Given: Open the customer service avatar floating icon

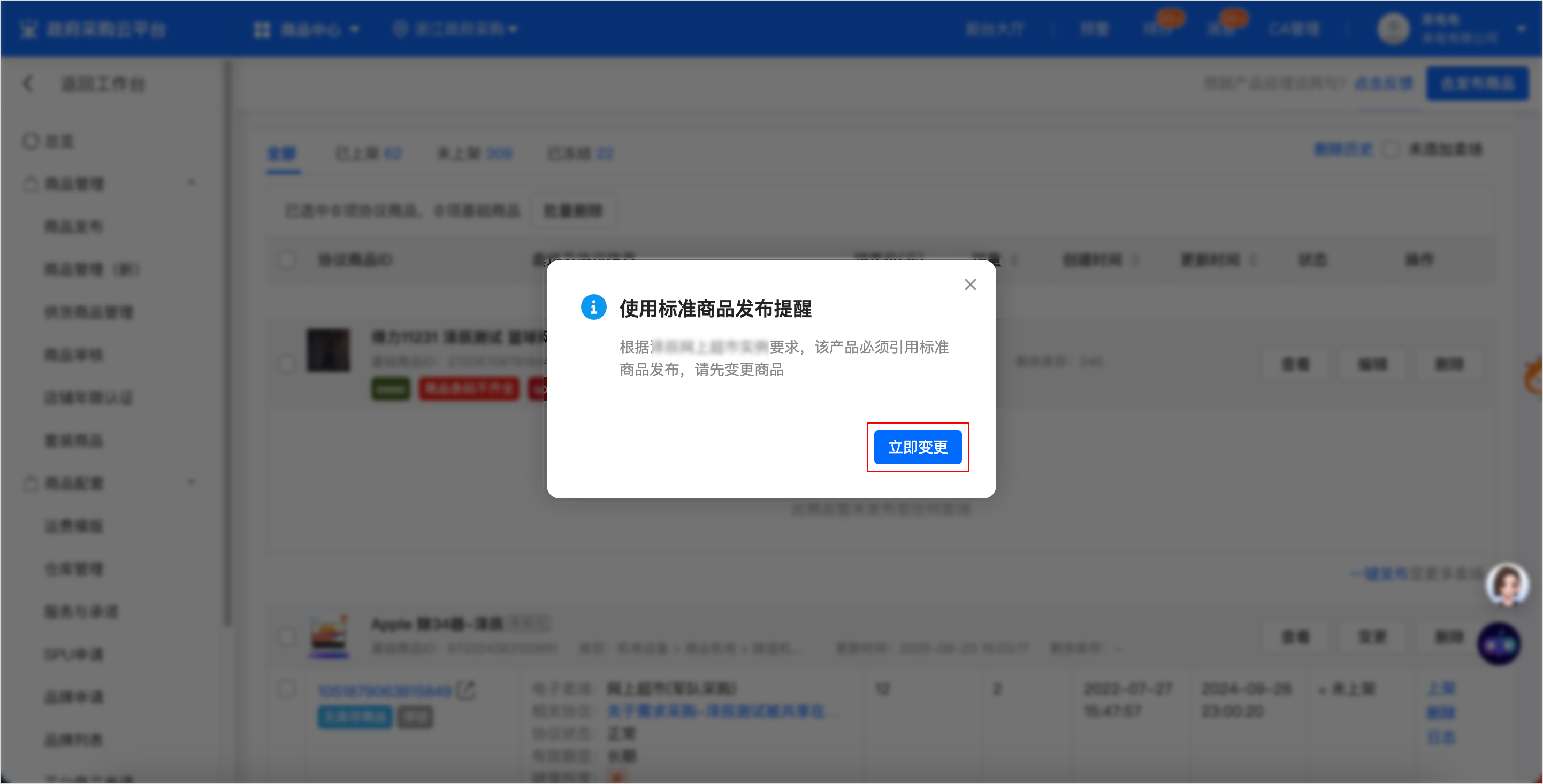Looking at the screenshot, I should point(1507,585).
